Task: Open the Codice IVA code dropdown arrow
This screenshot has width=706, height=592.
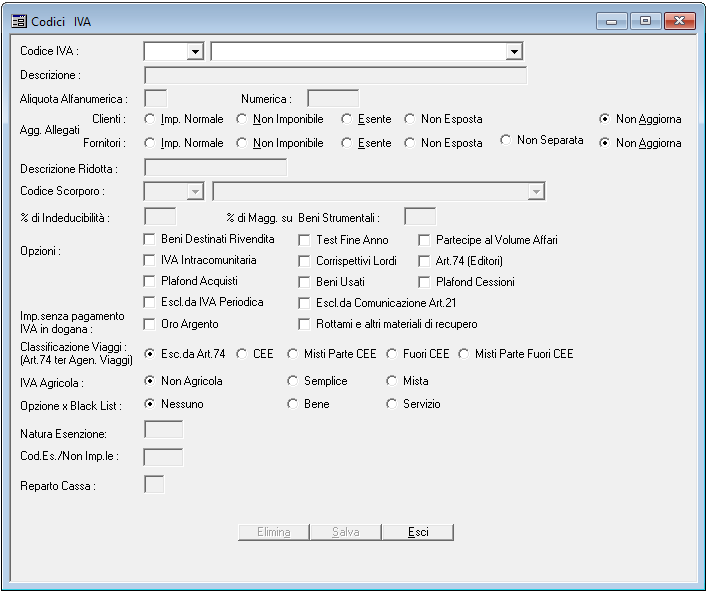Action: tap(195, 51)
